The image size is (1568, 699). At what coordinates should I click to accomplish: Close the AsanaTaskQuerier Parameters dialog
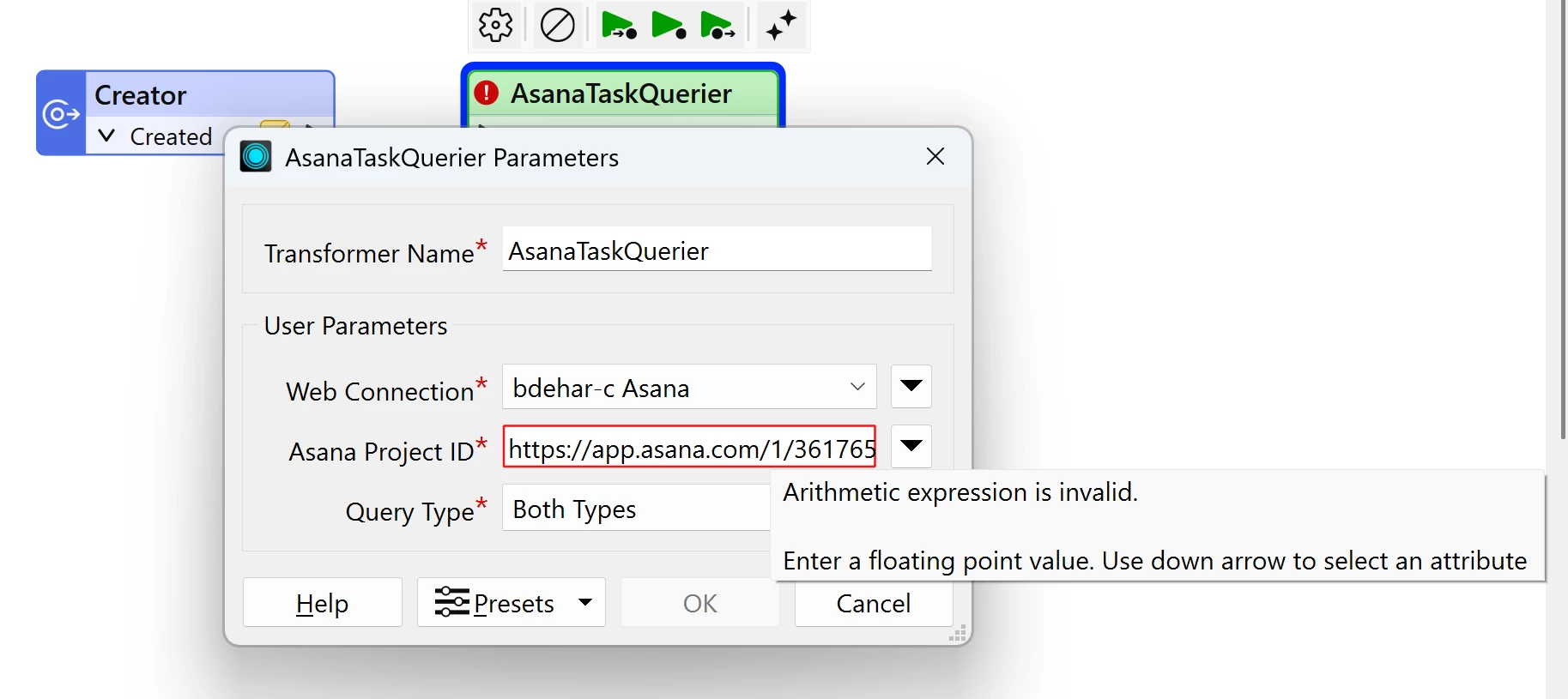pos(935,156)
